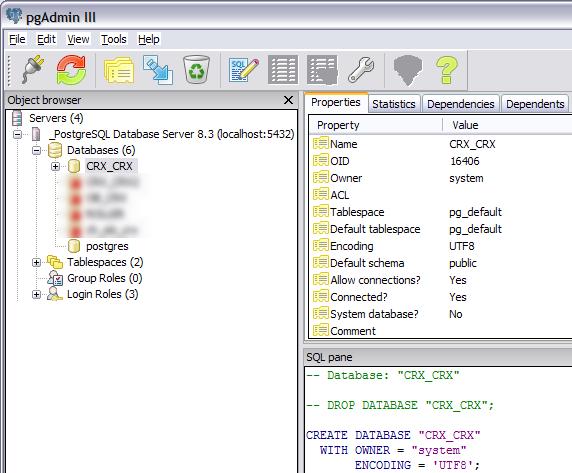Select Group Roles (0) in the tree
The width and height of the screenshot is (572, 473).
[x=105, y=278]
